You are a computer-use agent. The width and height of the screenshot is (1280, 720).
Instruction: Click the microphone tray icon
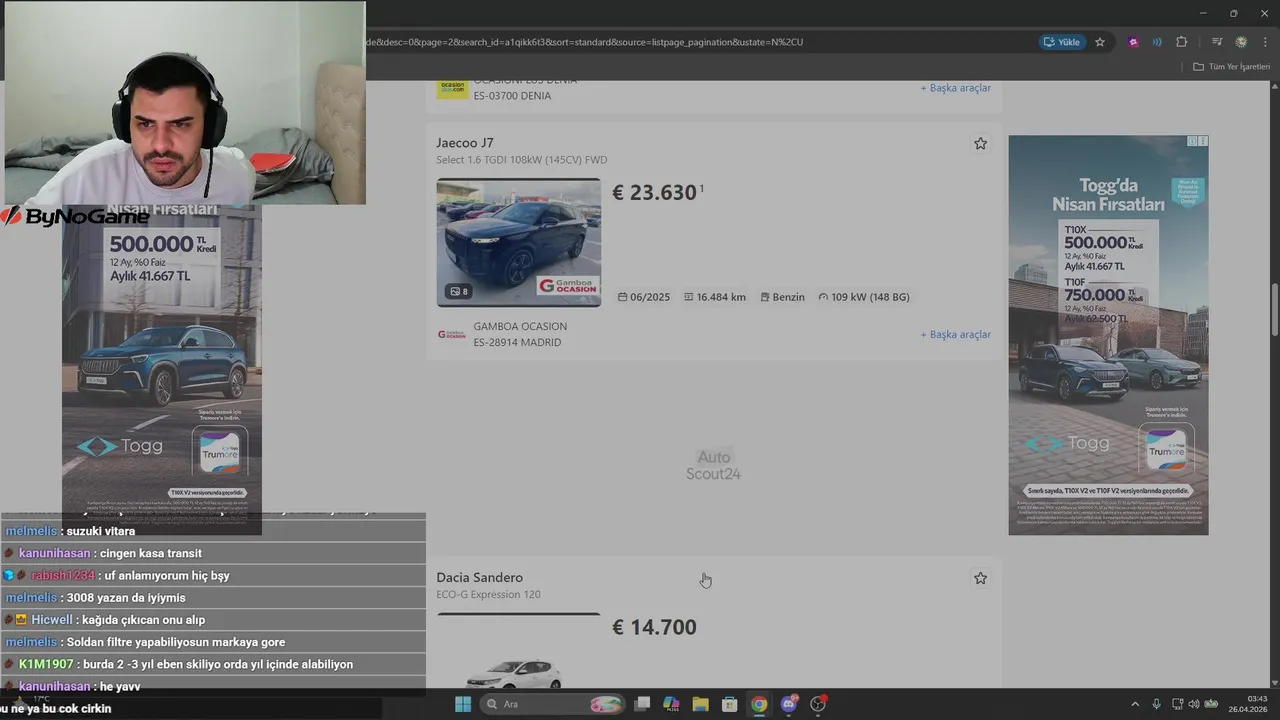[1157, 704]
